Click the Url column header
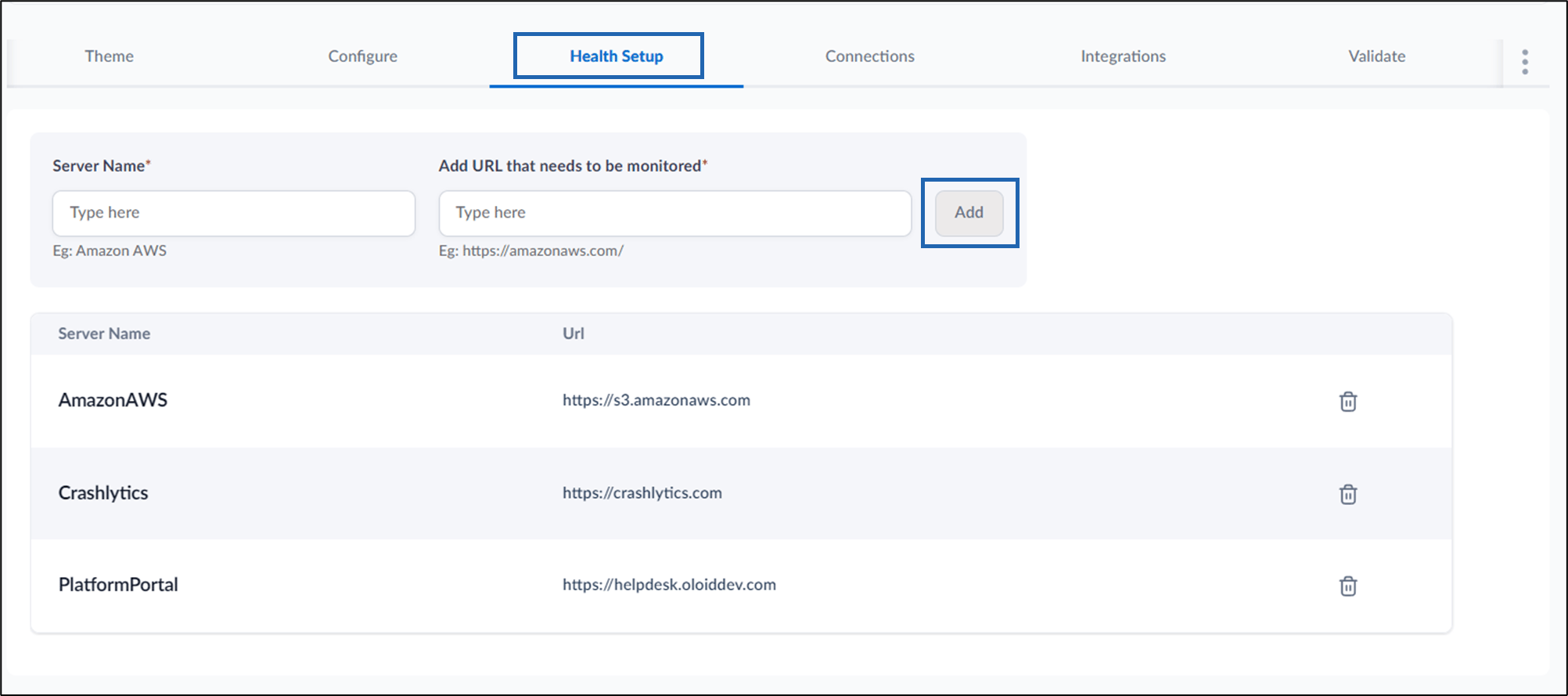The height and width of the screenshot is (696, 1568). click(573, 334)
